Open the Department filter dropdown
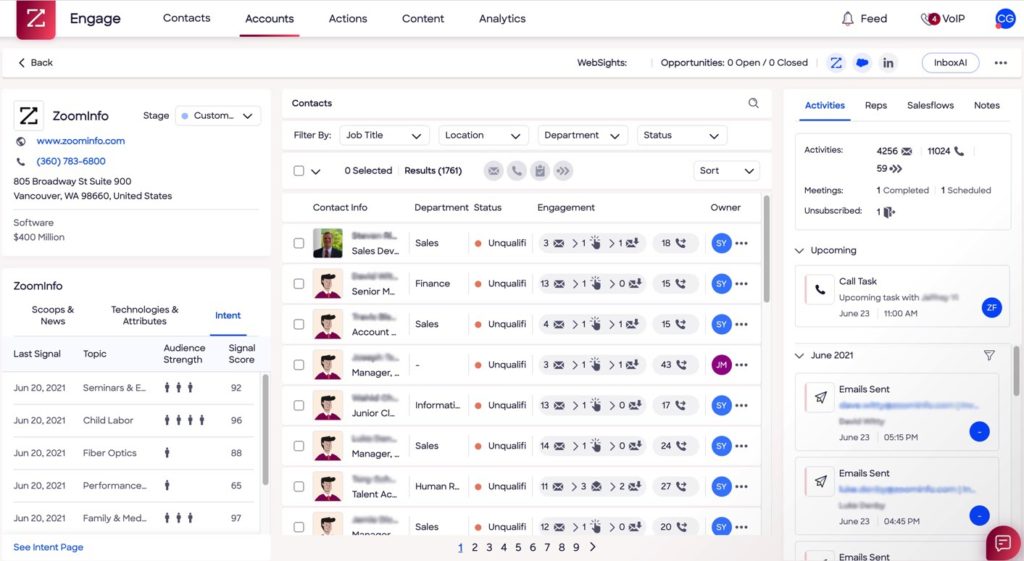This screenshot has height=561, width=1024. tap(583, 135)
